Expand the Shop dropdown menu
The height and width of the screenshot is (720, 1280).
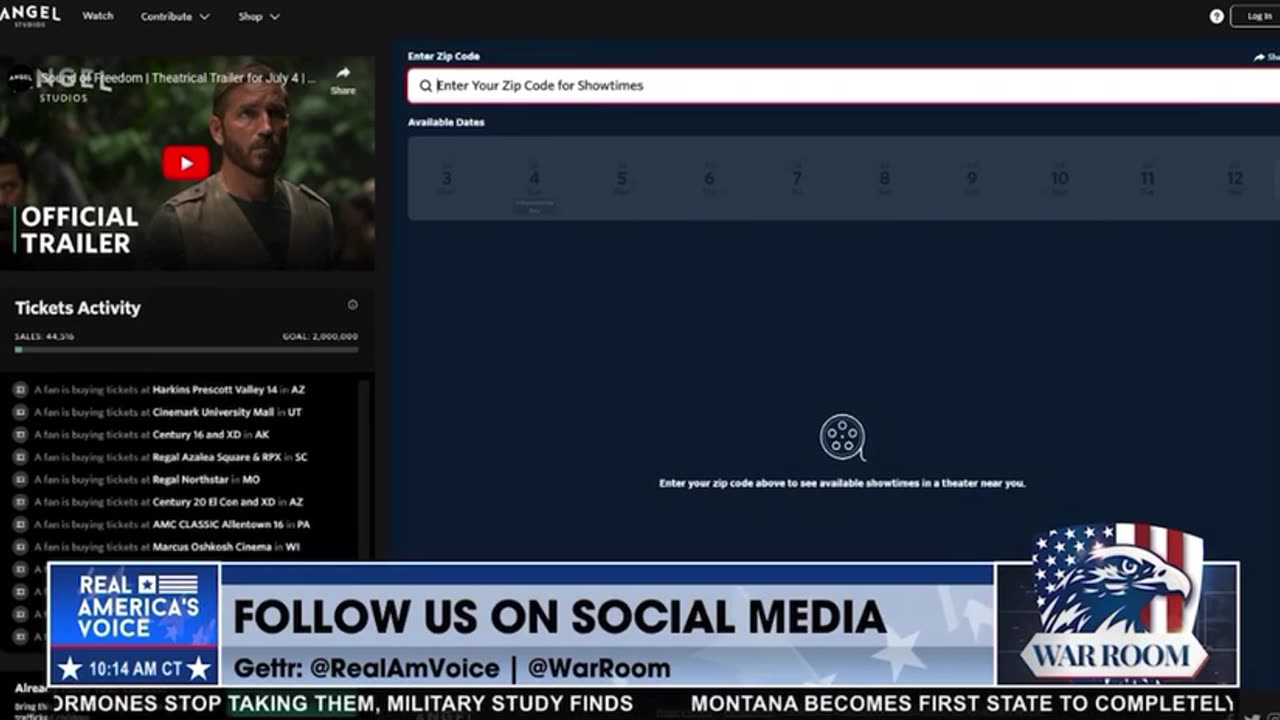pyautogui.click(x=259, y=16)
